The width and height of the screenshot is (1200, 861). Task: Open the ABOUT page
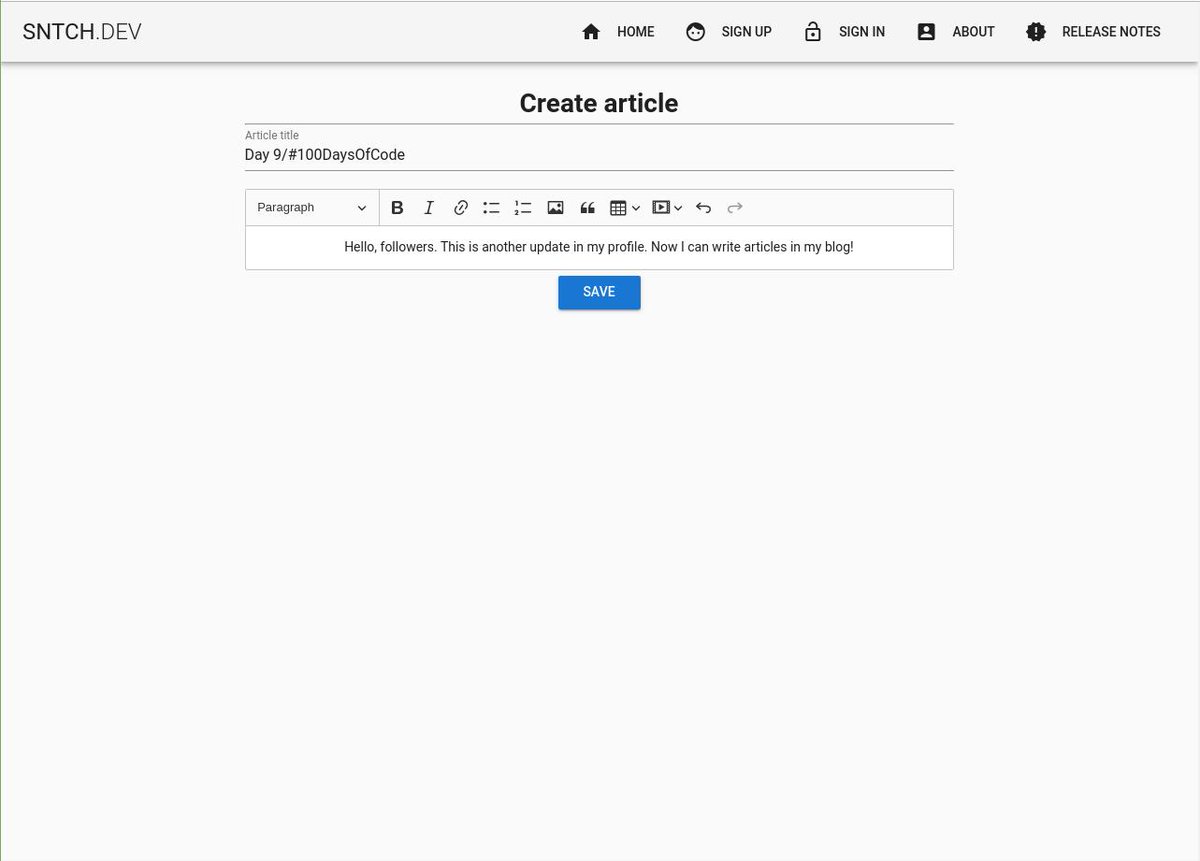973,32
